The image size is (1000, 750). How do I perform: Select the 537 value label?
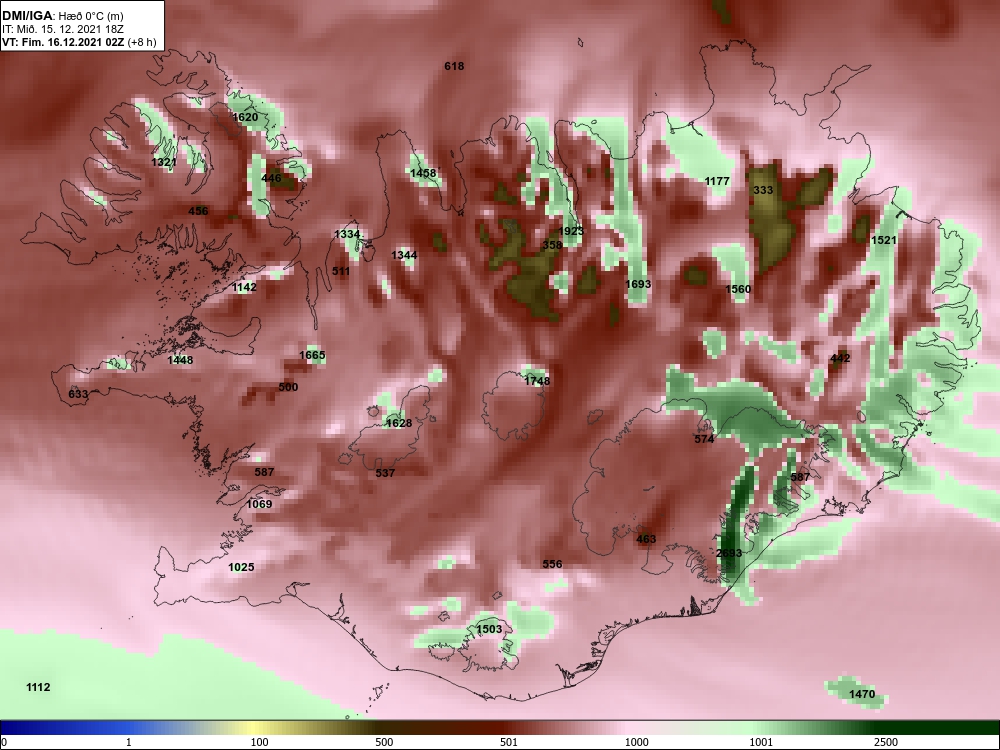pos(385,474)
